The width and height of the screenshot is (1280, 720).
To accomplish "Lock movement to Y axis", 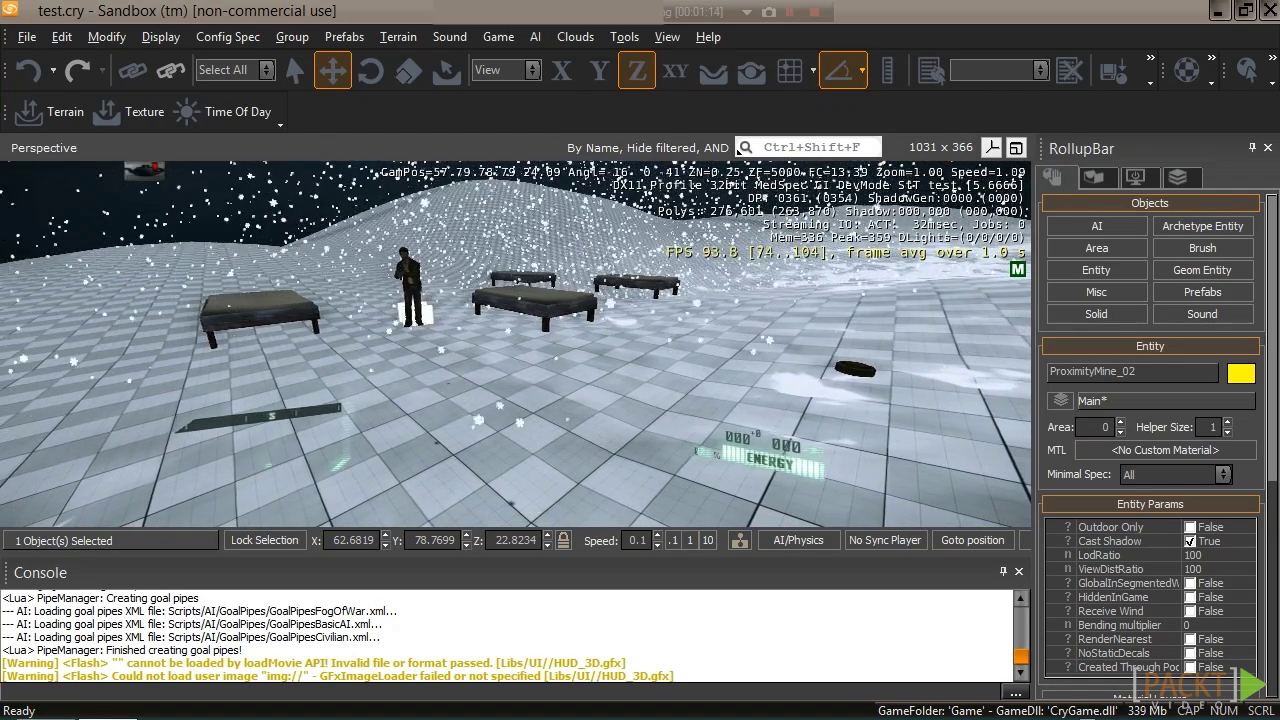I will (599, 71).
